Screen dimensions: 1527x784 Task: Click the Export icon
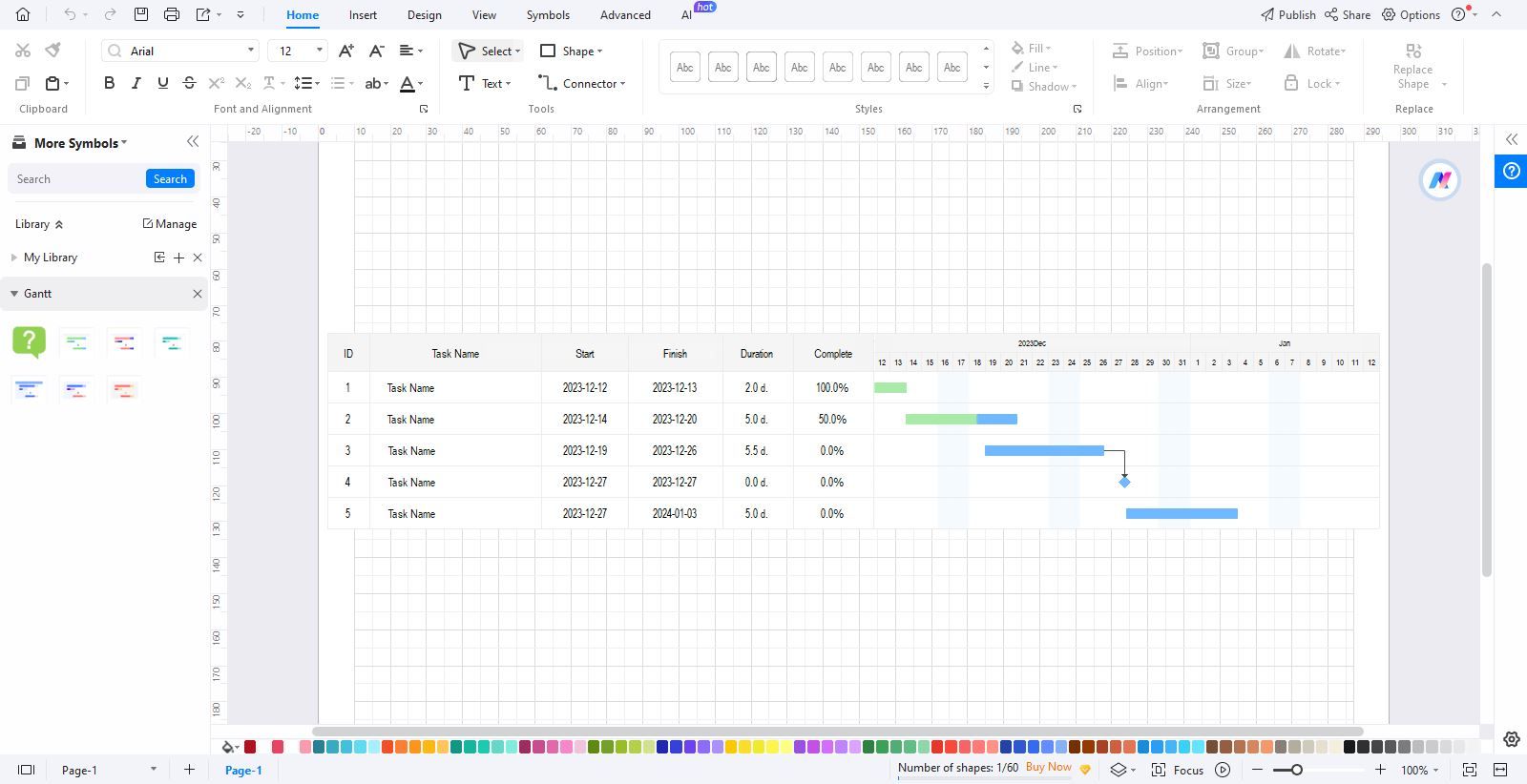coord(203,14)
